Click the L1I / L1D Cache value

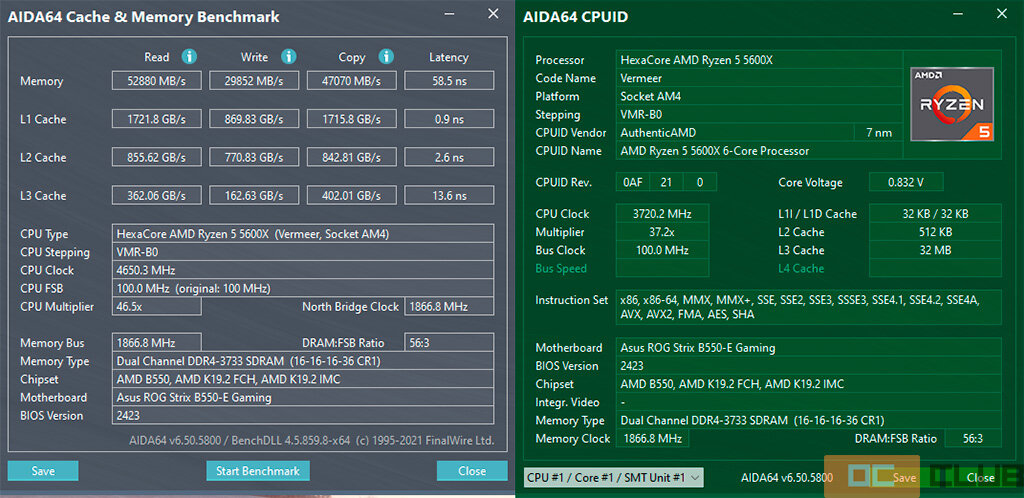pos(935,213)
